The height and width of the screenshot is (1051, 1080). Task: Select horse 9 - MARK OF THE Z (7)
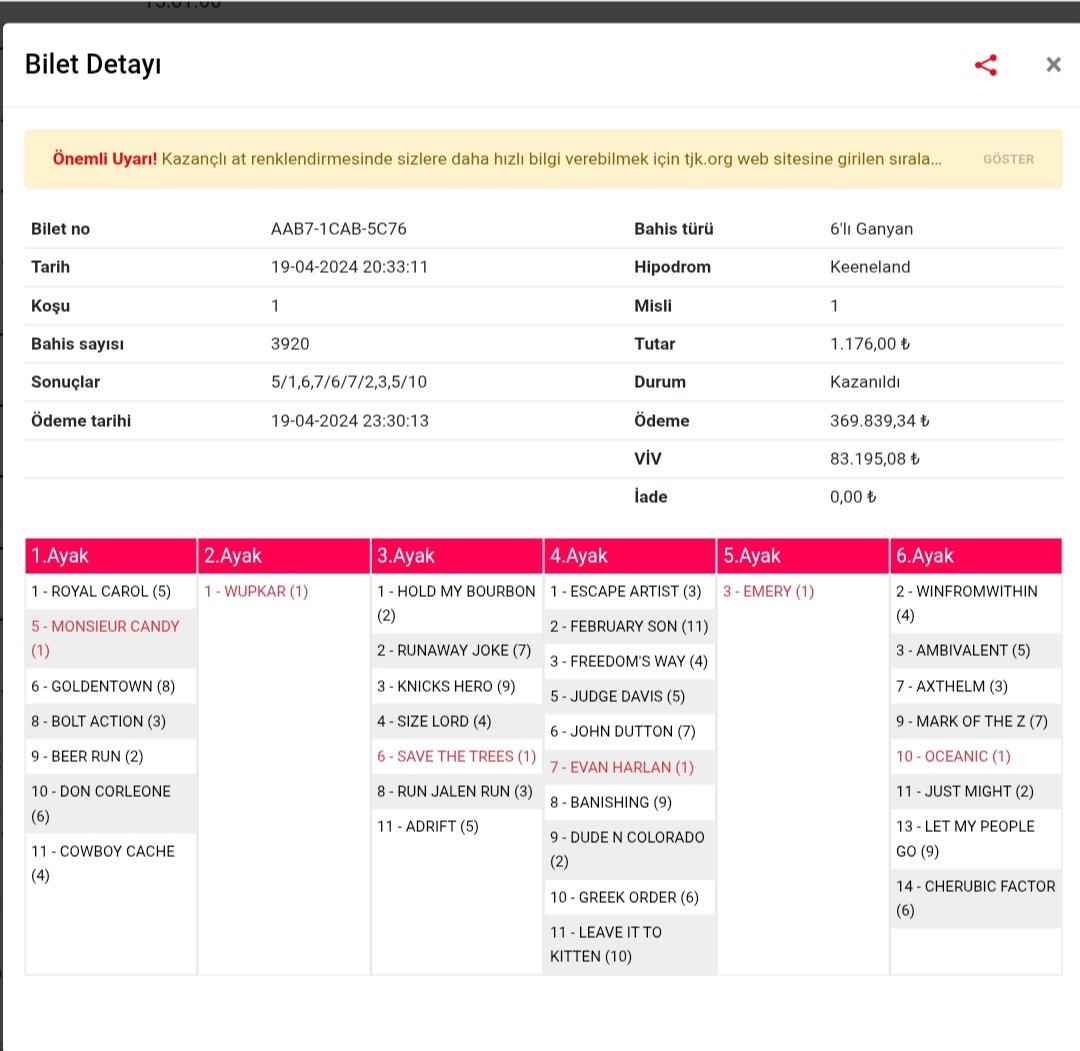pos(975,722)
